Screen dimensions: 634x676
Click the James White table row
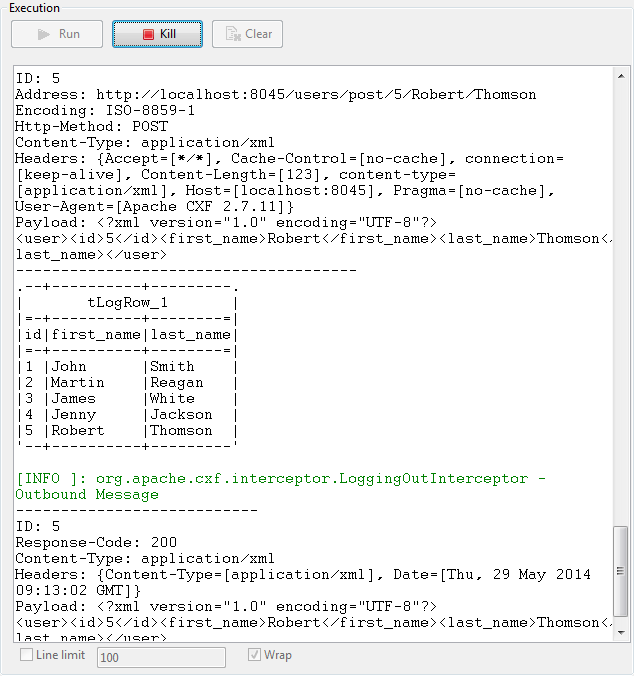tap(128, 398)
